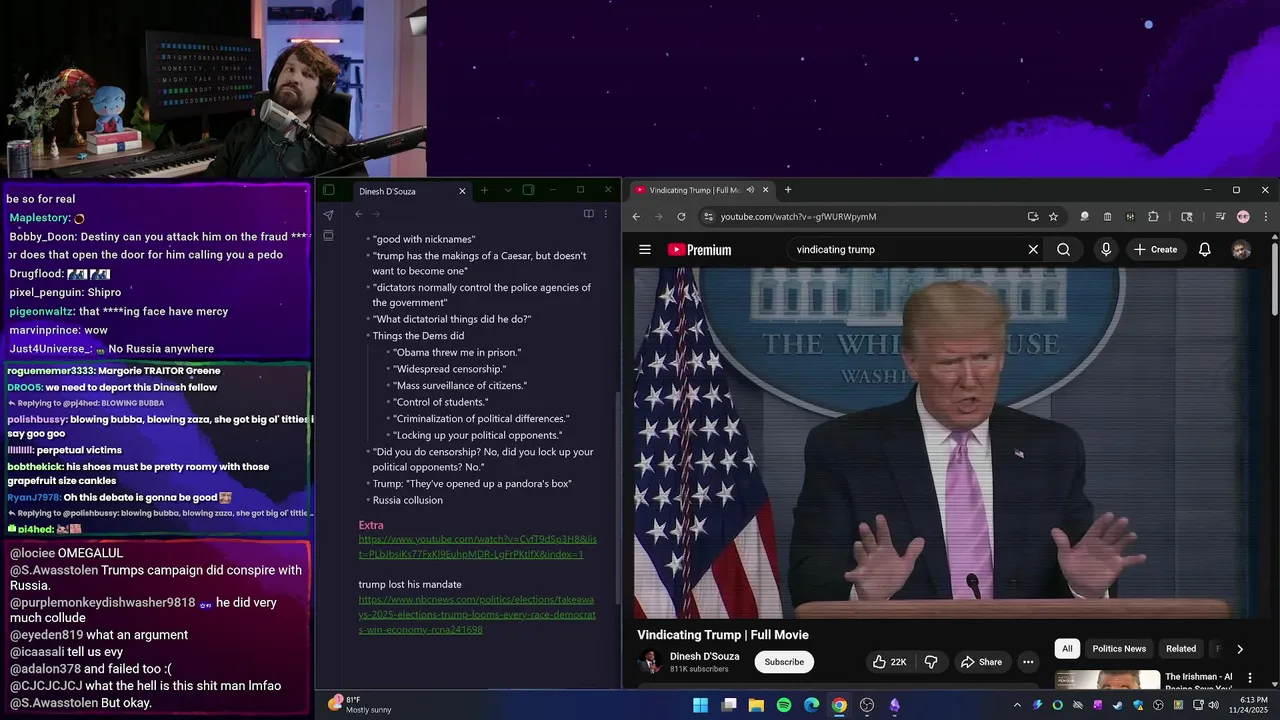Show more filter chips with arrow

click(x=1240, y=649)
